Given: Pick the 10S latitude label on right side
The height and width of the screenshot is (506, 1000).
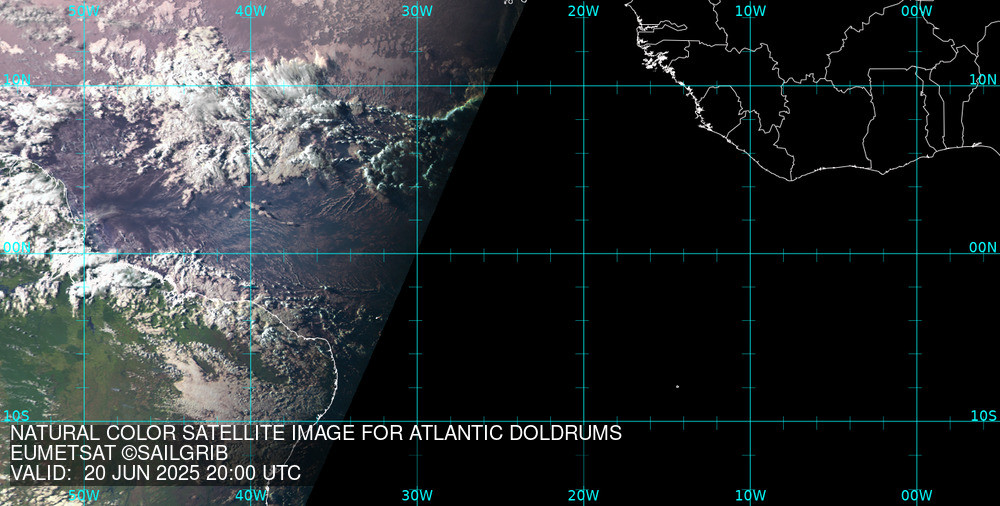Looking at the screenshot, I should (x=983, y=416).
